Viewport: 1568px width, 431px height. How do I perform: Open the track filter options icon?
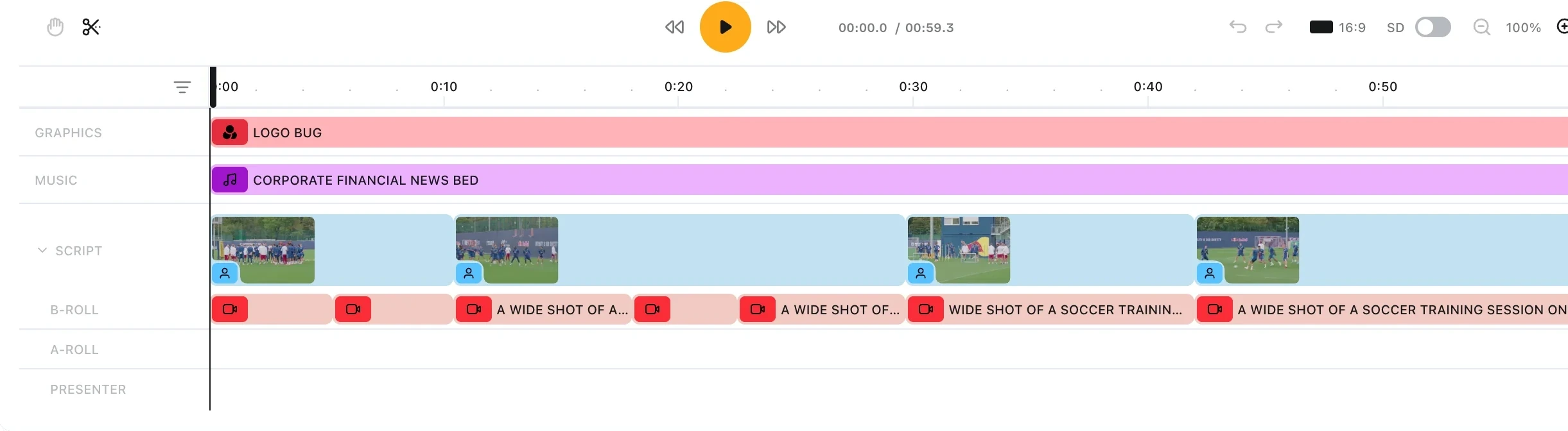182,87
